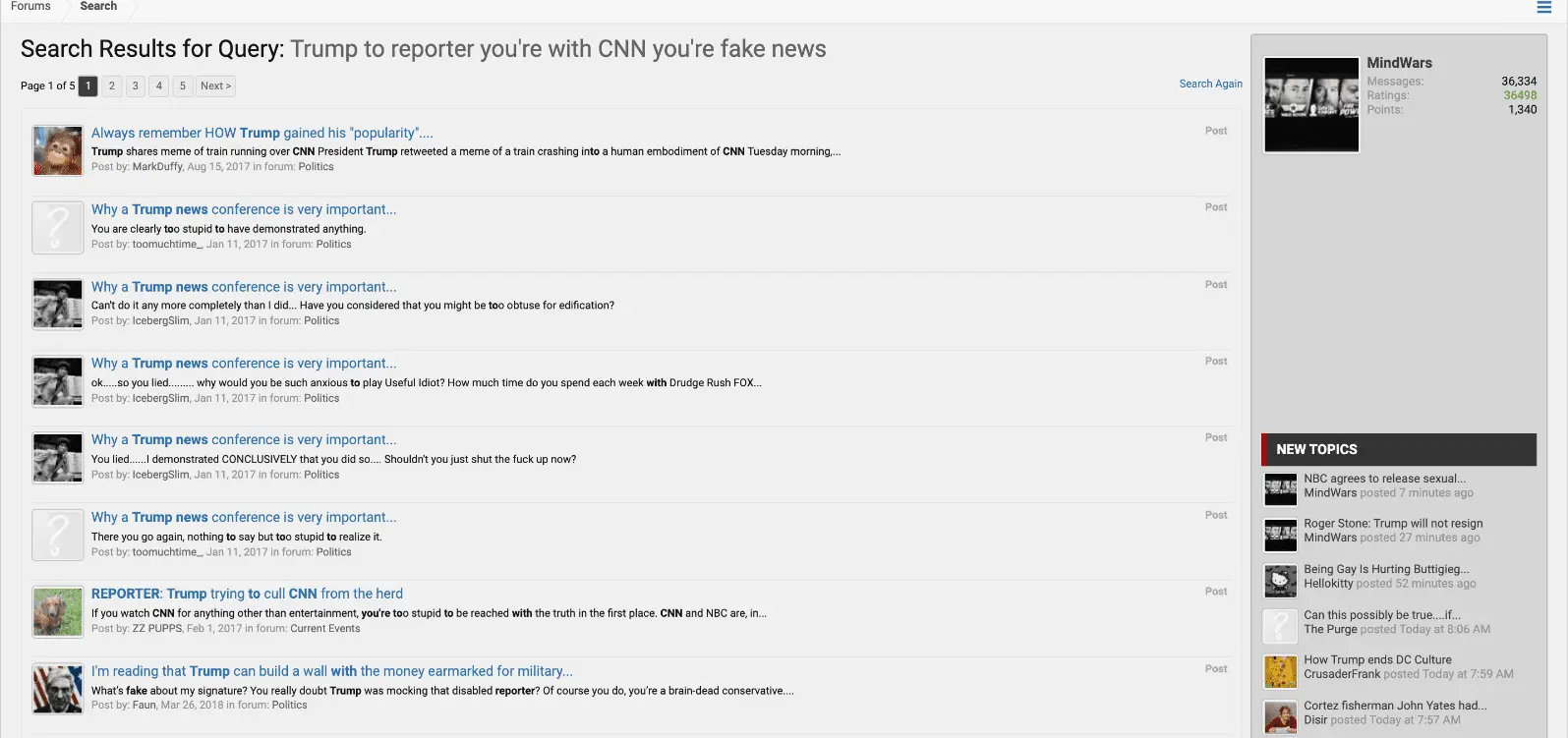Go to Next results page
The height and width of the screenshot is (738, 1568).
tap(215, 86)
